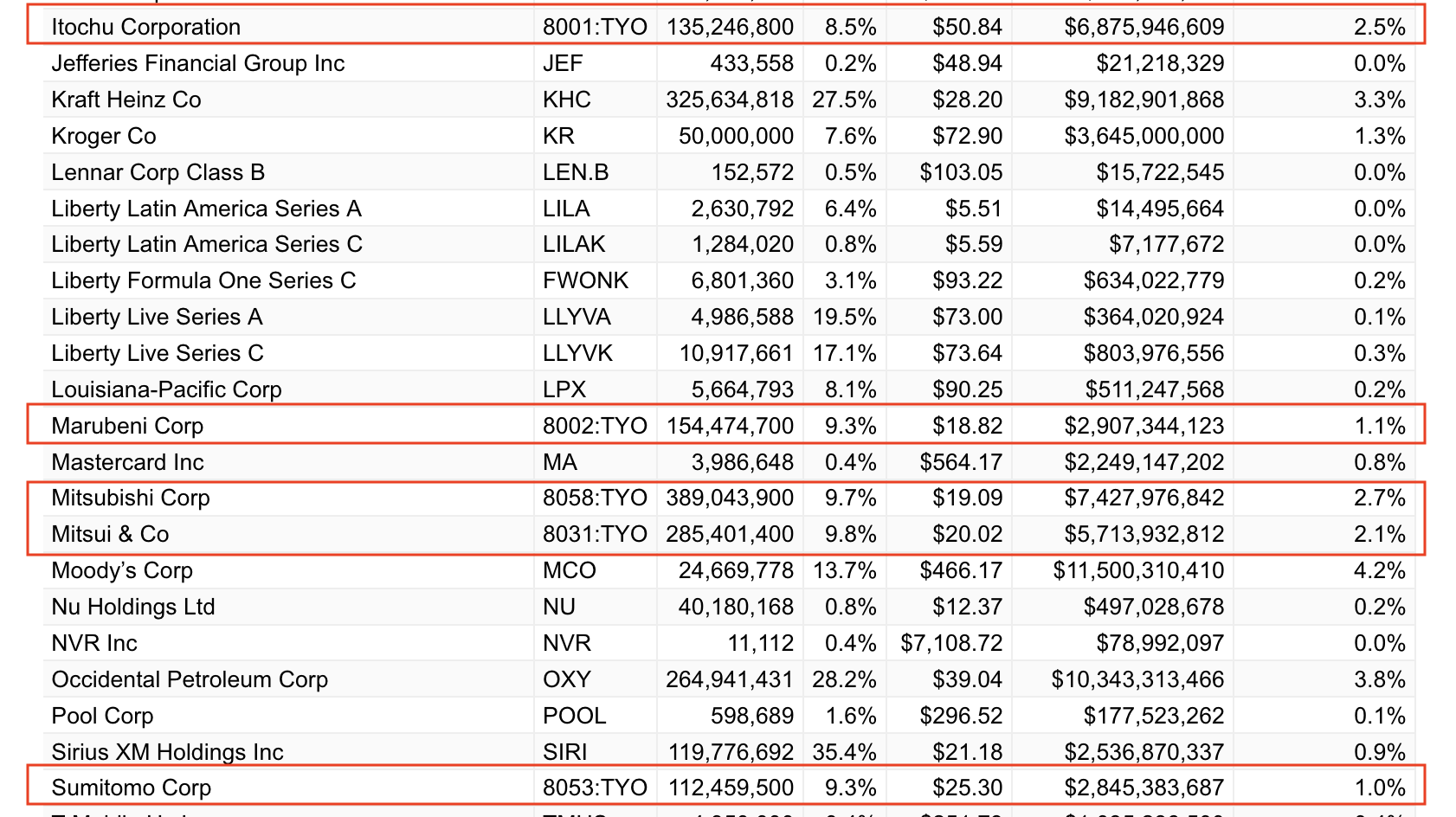Click the Lennar Corp Class B cell

[158, 172]
